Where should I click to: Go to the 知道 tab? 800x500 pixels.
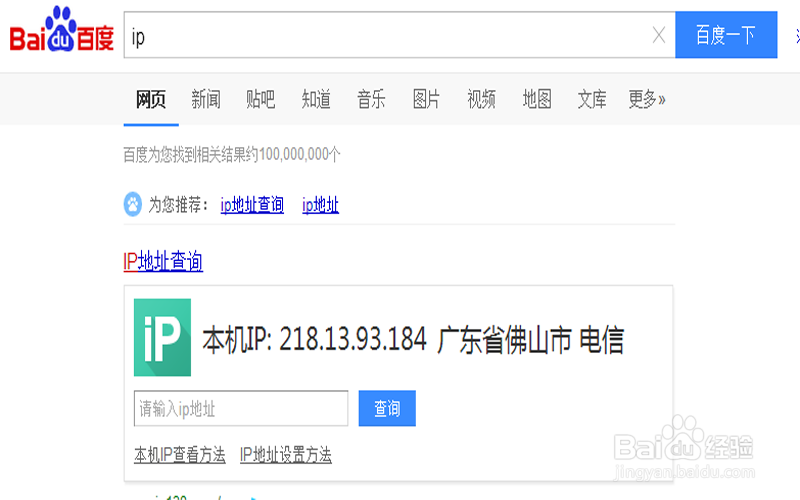[x=316, y=99]
